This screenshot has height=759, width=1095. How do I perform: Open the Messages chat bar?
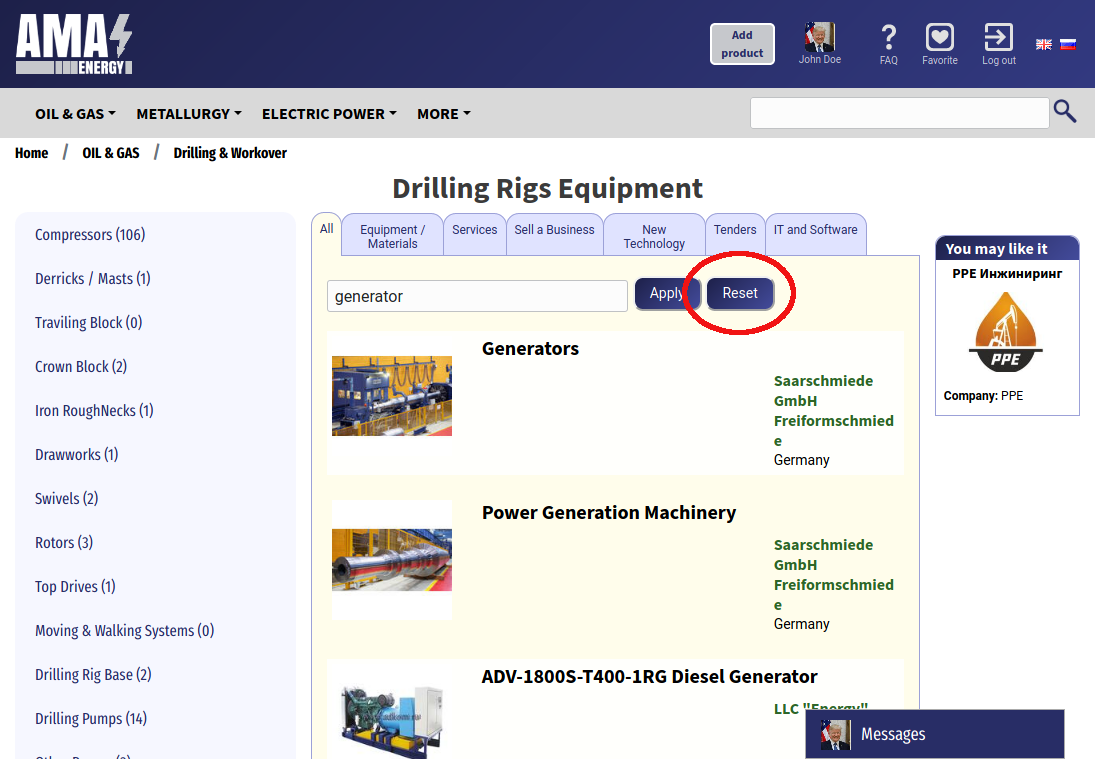tap(934, 734)
